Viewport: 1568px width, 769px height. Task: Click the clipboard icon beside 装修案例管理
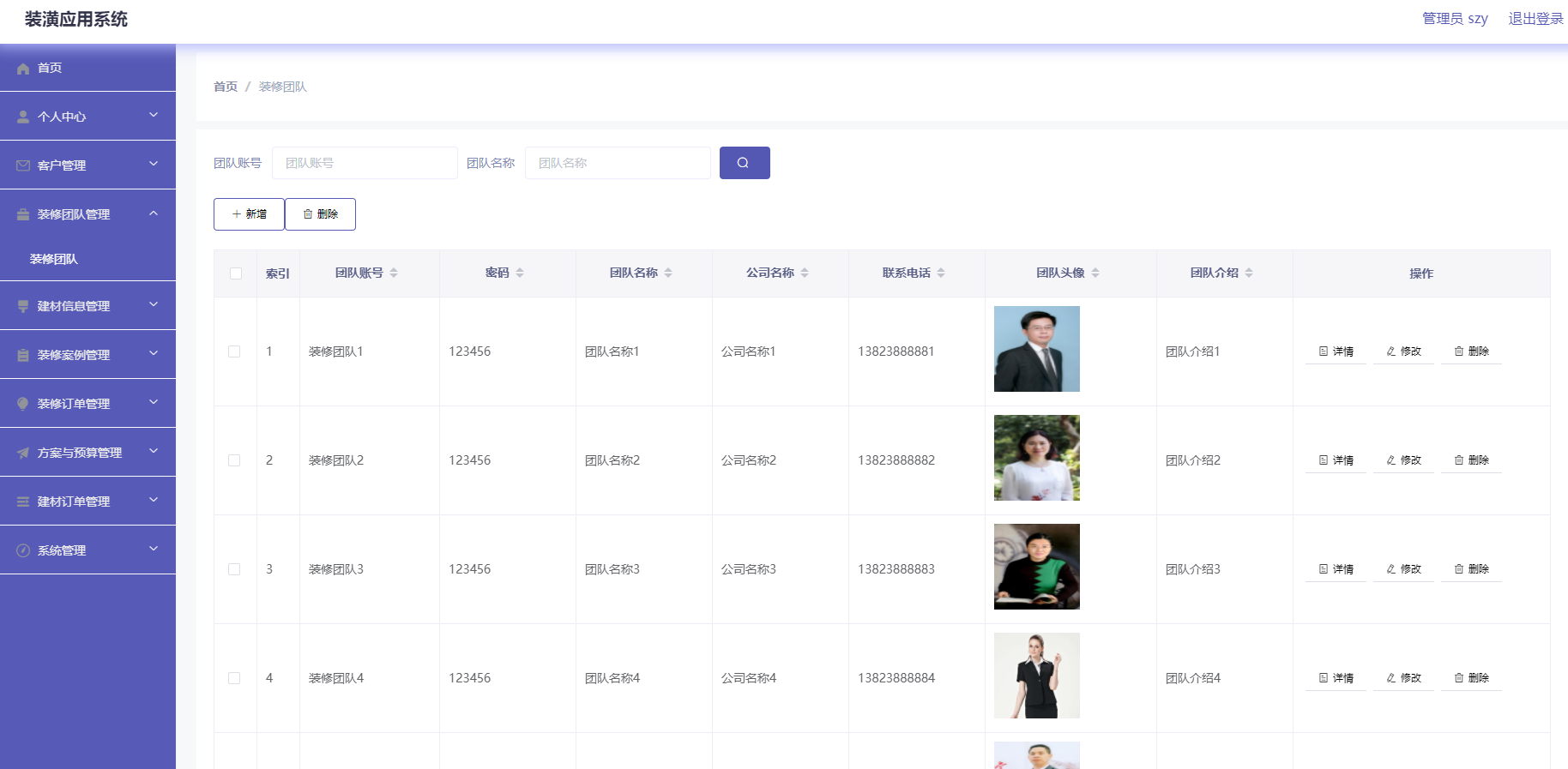pos(23,355)
